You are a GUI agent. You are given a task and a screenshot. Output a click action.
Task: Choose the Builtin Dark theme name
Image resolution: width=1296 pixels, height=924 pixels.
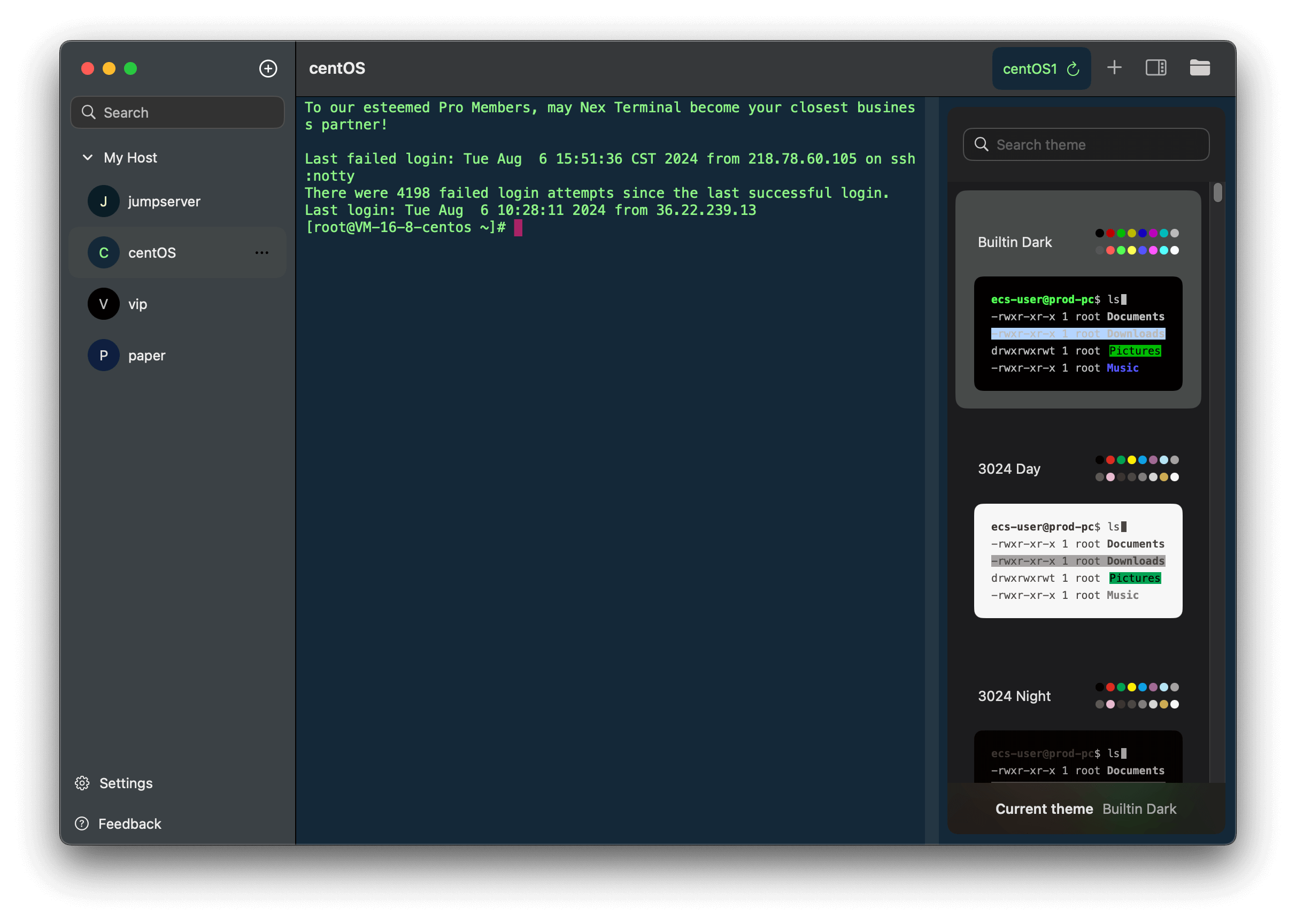[1014, 242]
